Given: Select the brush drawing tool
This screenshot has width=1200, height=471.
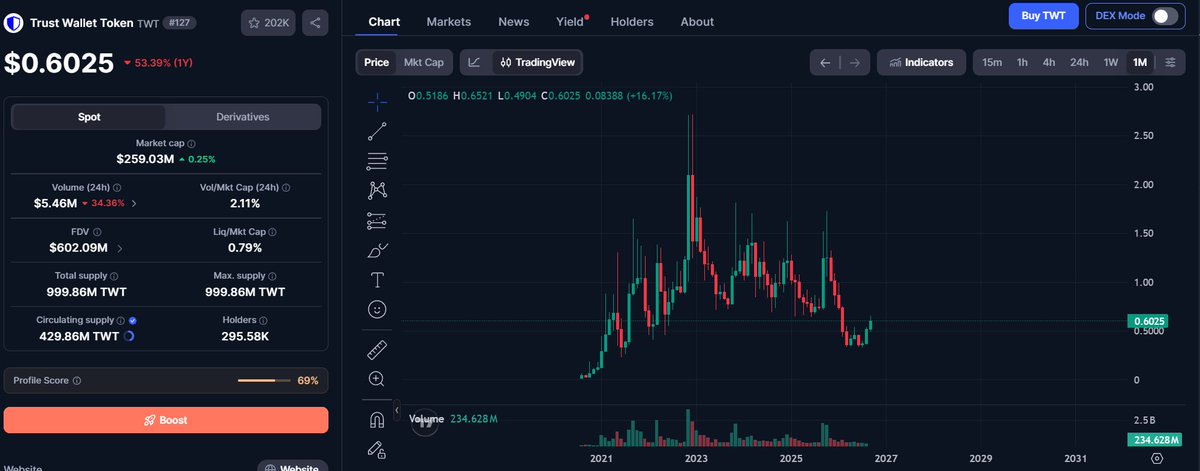Looking at the screenshot, I should [377, 250].
